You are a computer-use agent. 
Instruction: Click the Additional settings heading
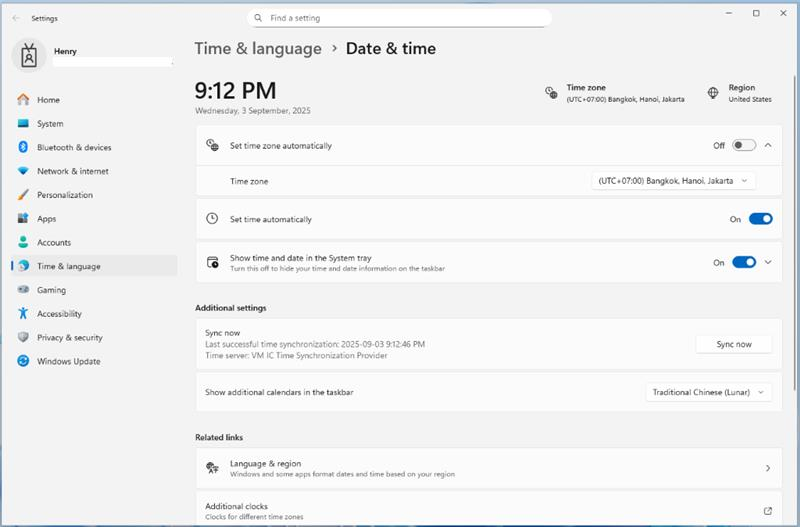[231, 308]
